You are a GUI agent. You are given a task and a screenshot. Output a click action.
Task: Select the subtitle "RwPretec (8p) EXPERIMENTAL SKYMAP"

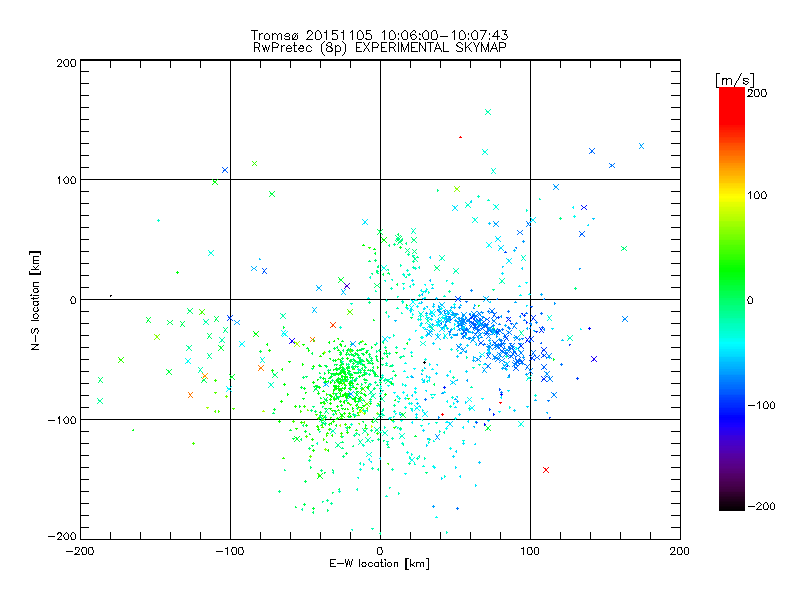pyautogui.click(x=379, y=47)
